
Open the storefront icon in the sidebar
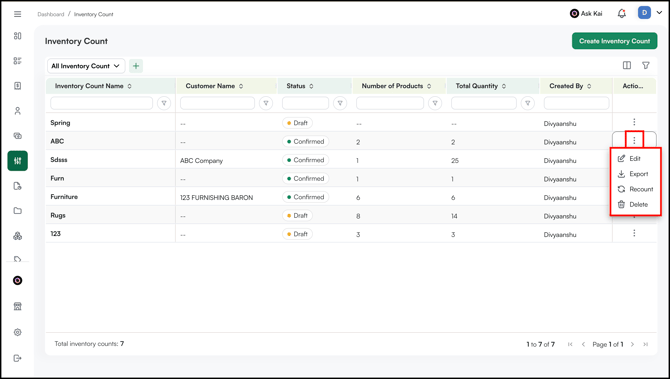click(x=18, y=306)
